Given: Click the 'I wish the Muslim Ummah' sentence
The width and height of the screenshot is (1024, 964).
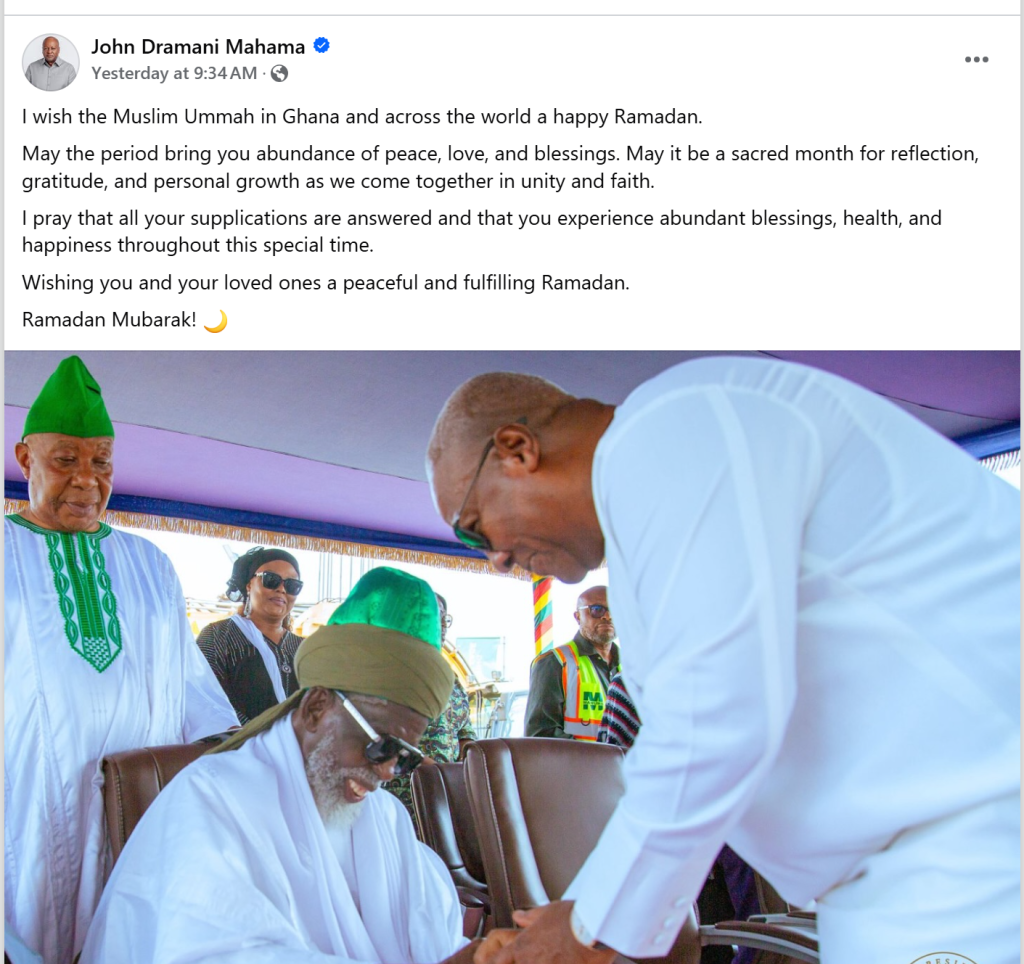Looking at the screenshot, I should (x=362, y=116).
